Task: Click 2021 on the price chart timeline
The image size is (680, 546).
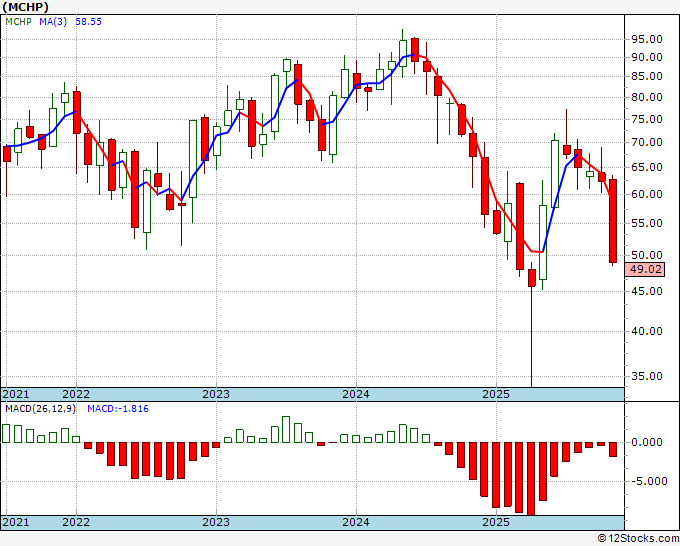Action: (x=16, y=394)
